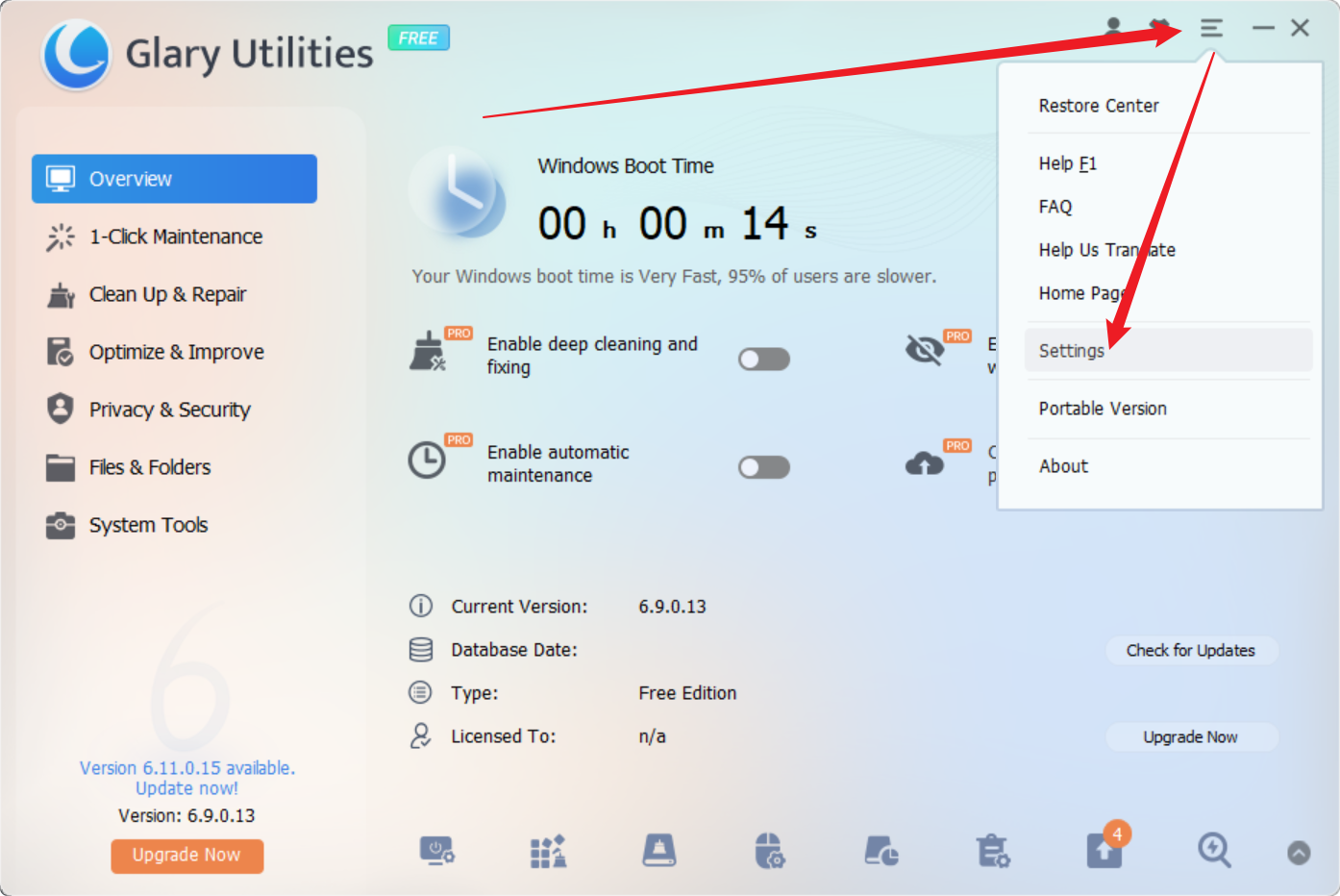Open the hamburger main menu icon
Viewport: 1340px width, 896px height.
(1211, 29)
